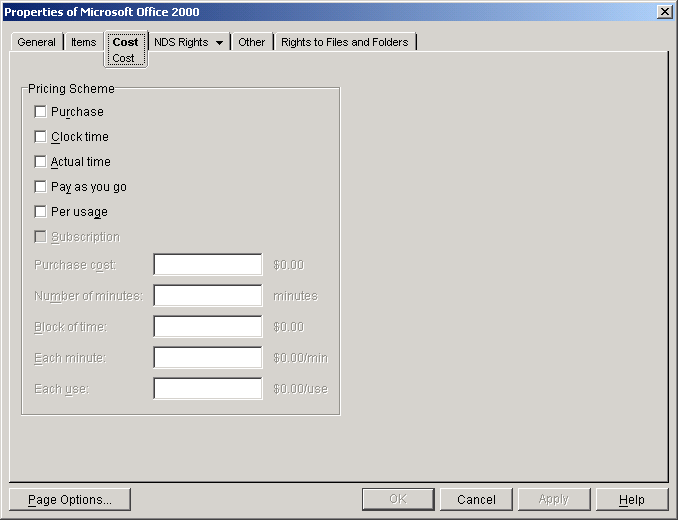
Task: Close the Properties window with X
Action: 664,12
